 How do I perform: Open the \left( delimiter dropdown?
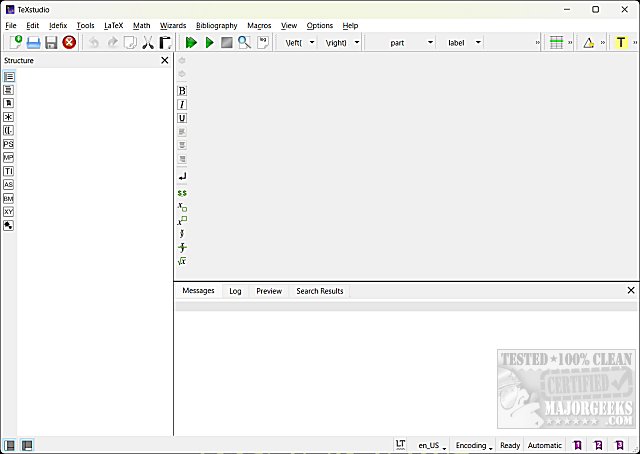(x=299, y=42)
